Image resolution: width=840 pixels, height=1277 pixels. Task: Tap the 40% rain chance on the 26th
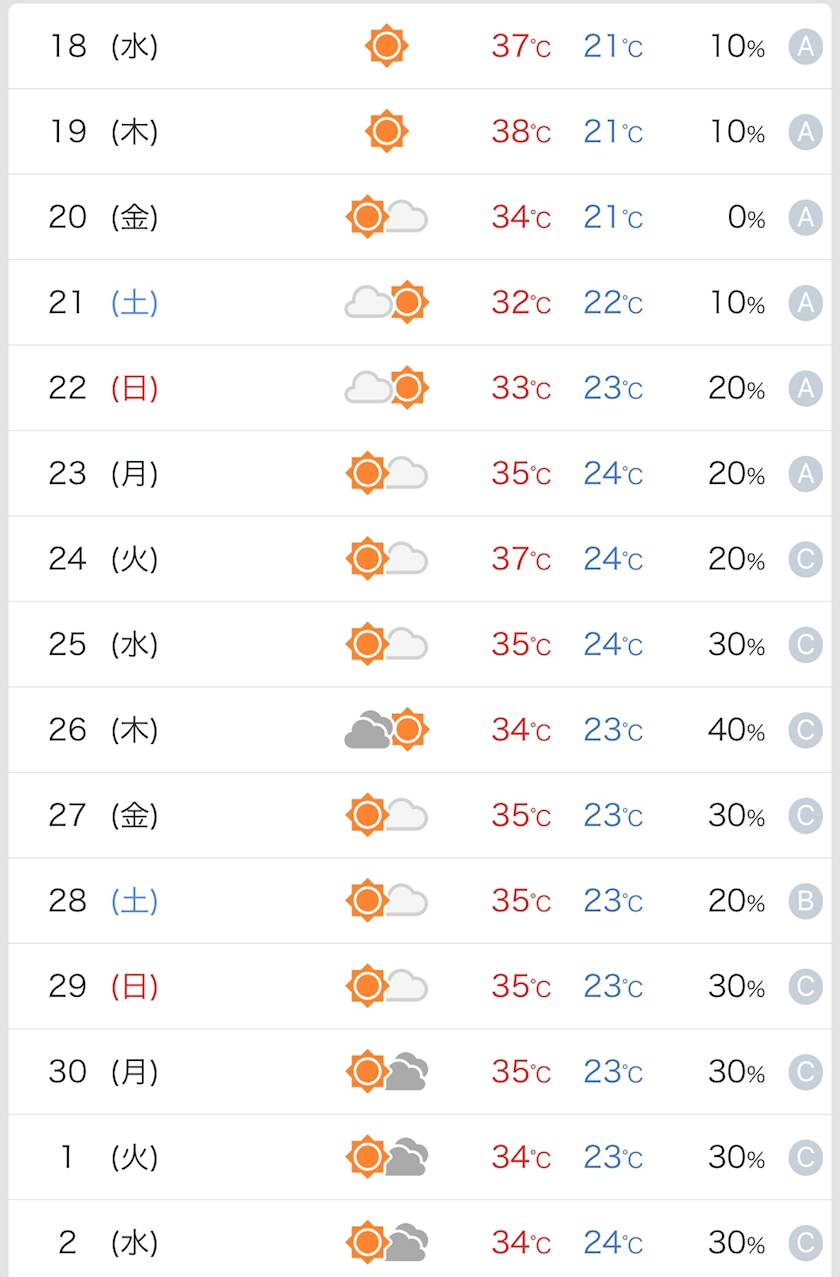pyautogui.click(x=737, y=731)
